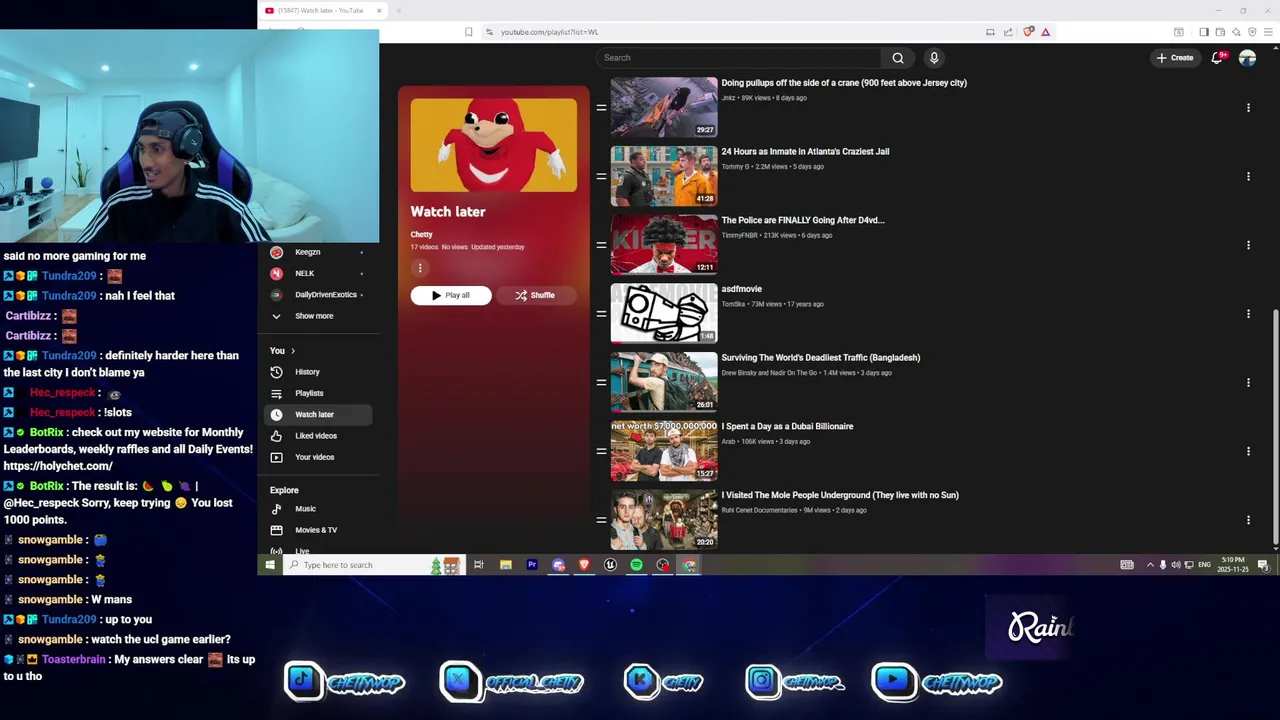Open Dubai Billionaire video thumbnail

(664, 451)
